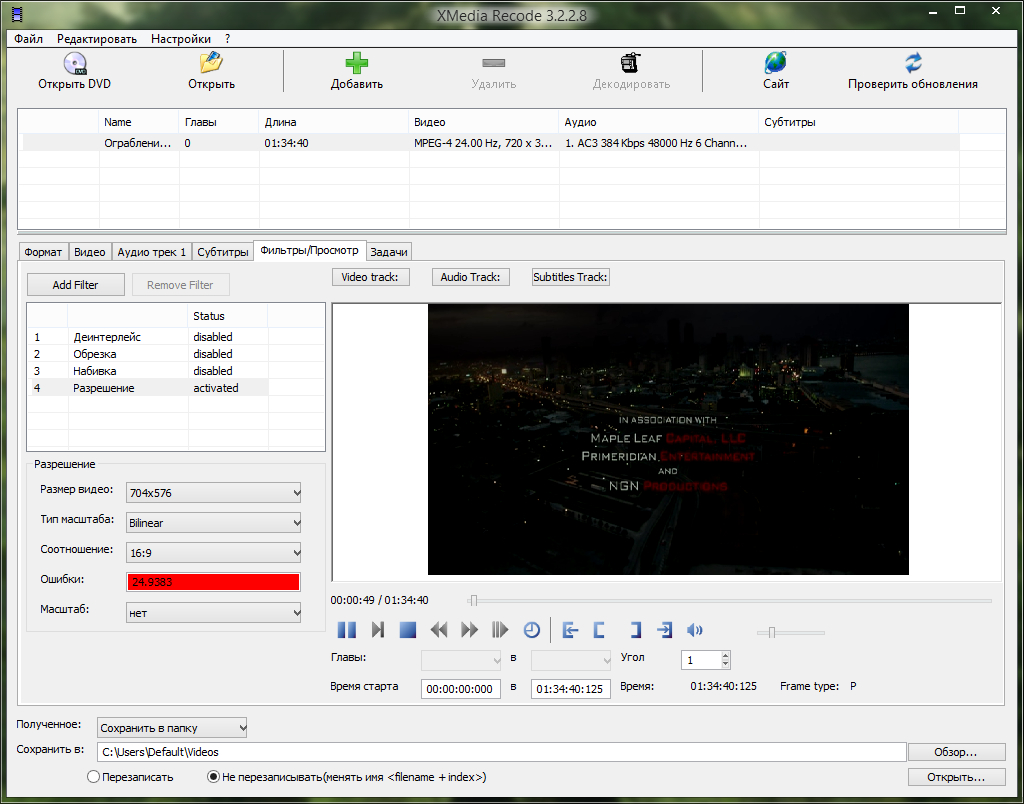Switch to the Задачи tab
This screenshot has height=804, width=1024.
[389, 251]
